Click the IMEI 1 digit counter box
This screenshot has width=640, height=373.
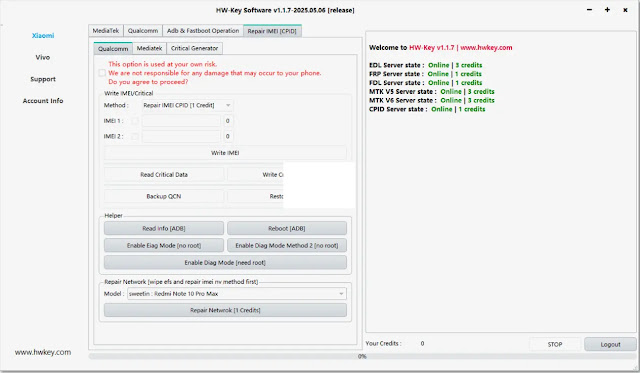point(228,121)
